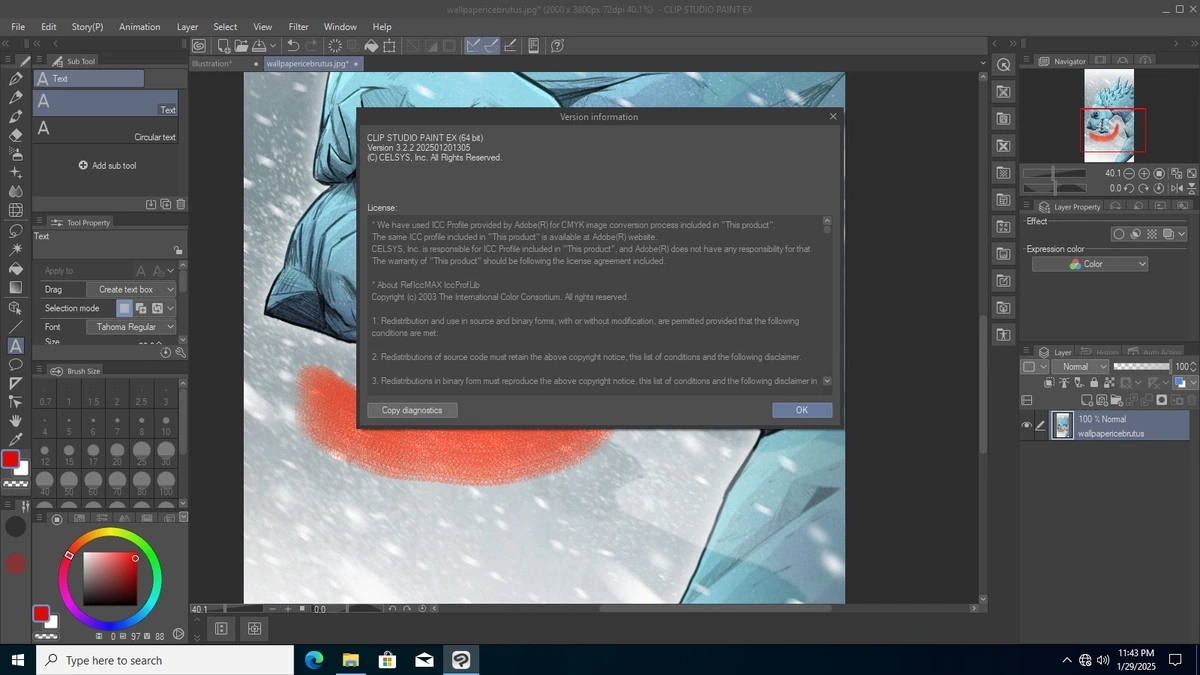
Task: Click color wheel saturation square
Action: coord(110,578)
